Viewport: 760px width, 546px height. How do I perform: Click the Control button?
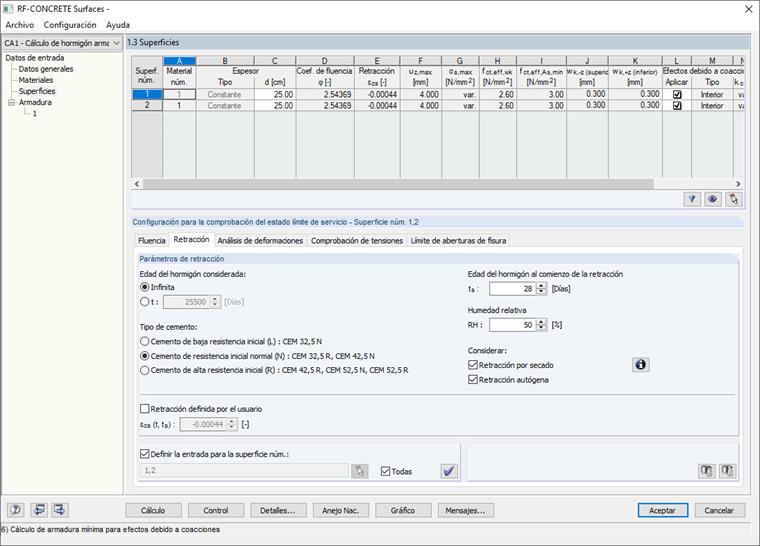coord(216,510)
